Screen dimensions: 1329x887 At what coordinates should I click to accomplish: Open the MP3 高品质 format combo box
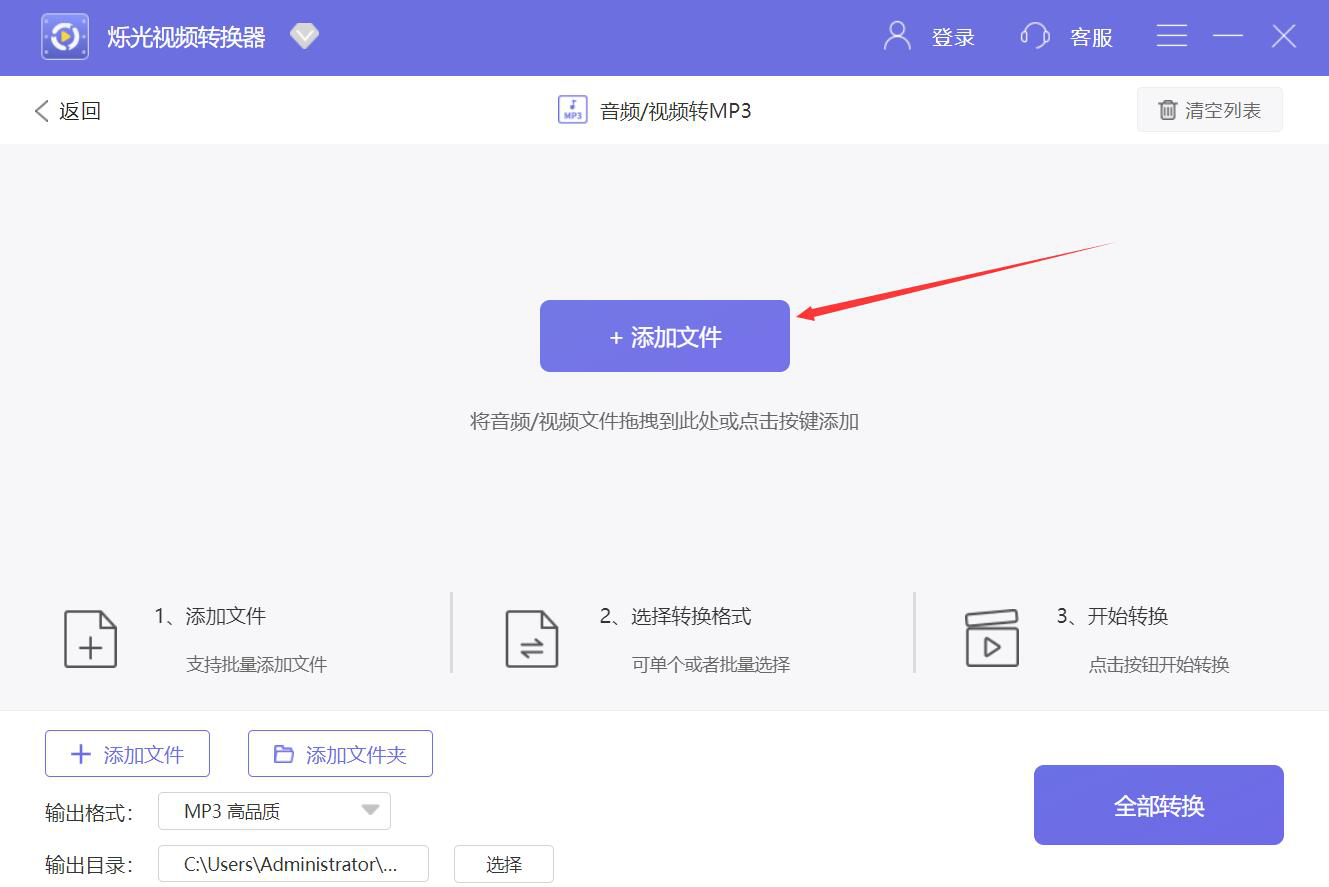pyautogui.click(x=274, y=811)
